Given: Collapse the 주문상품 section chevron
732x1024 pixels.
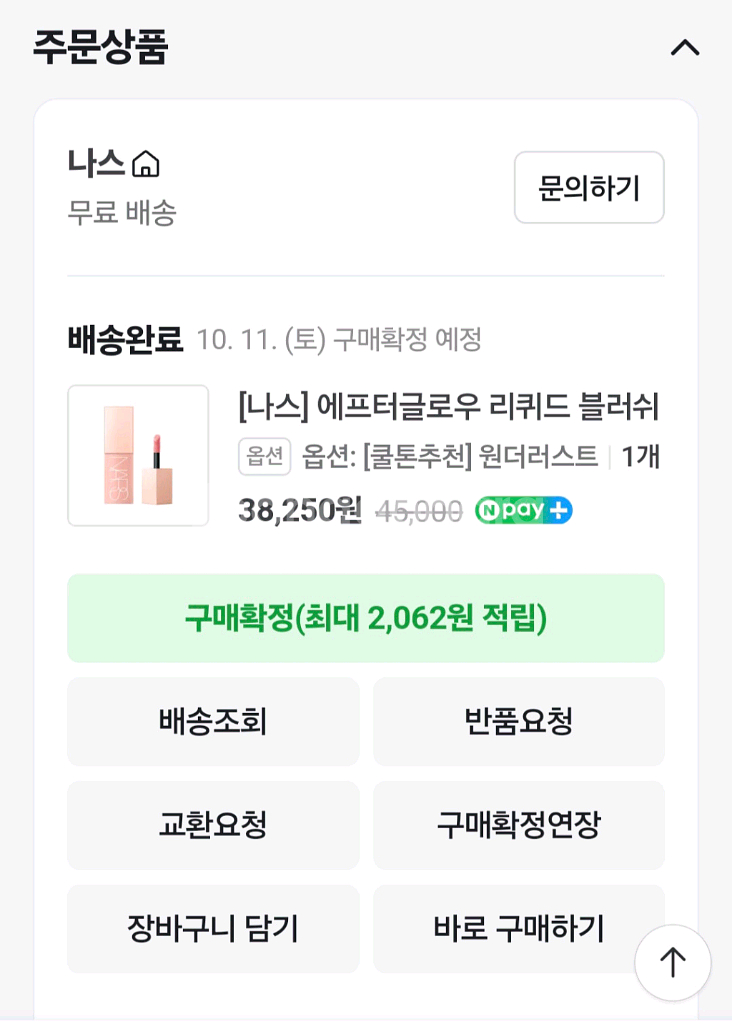Looking at the screenshot, I should pyautogui.click(x=685, y=47).
